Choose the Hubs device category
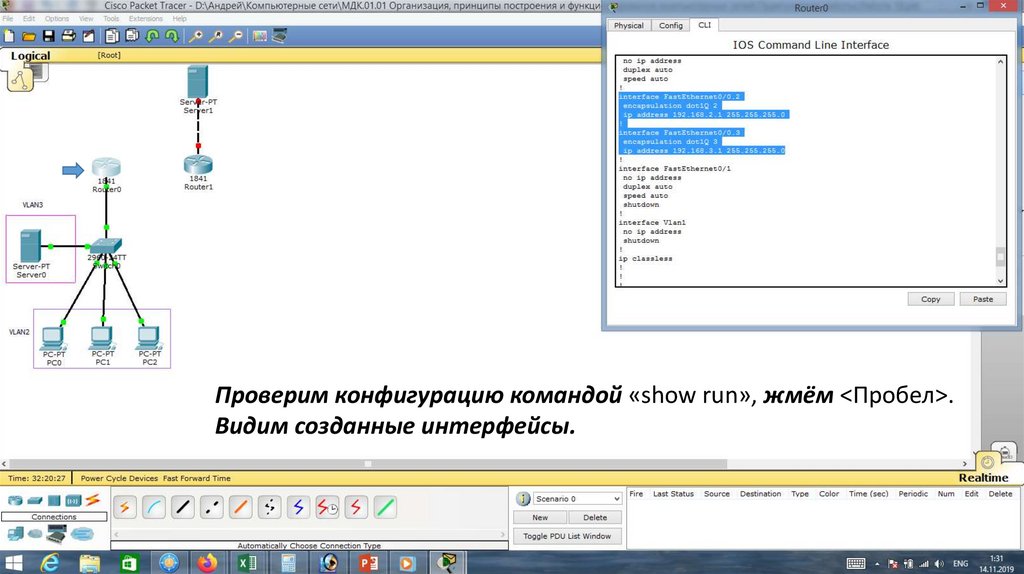Viewport: 1024px width, 574px height. tap(54, 501)
